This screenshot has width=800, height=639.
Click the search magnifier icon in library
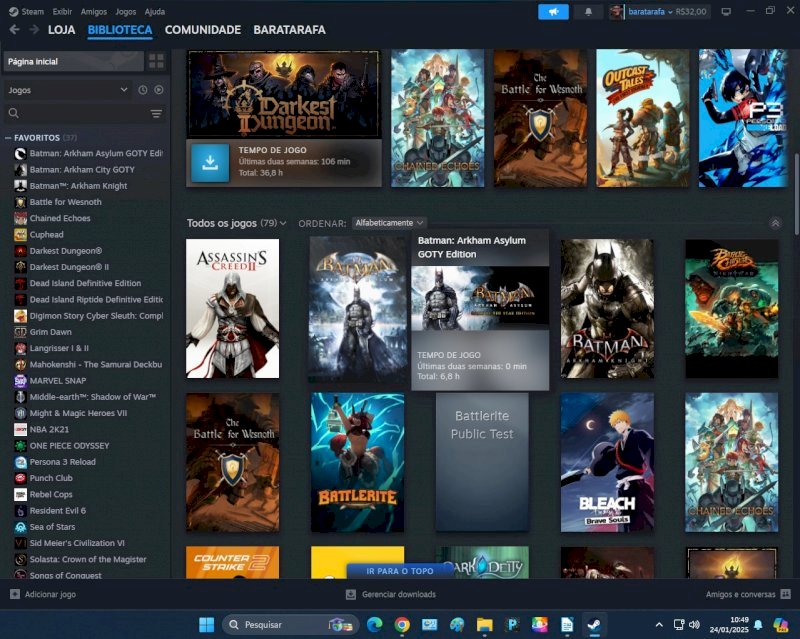coord(14,113)
